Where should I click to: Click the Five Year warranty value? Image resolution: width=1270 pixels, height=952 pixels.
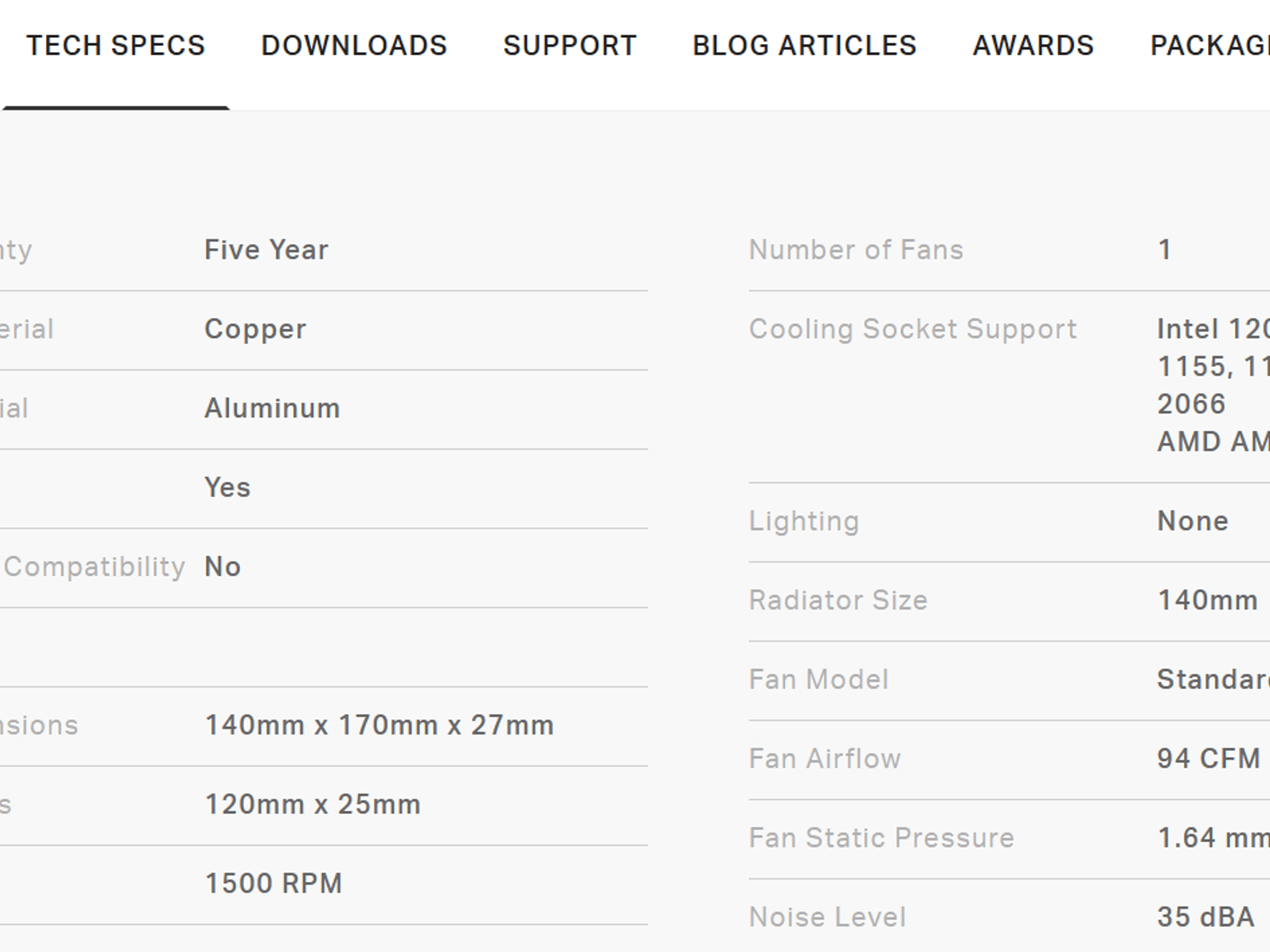tap(266, 250)
